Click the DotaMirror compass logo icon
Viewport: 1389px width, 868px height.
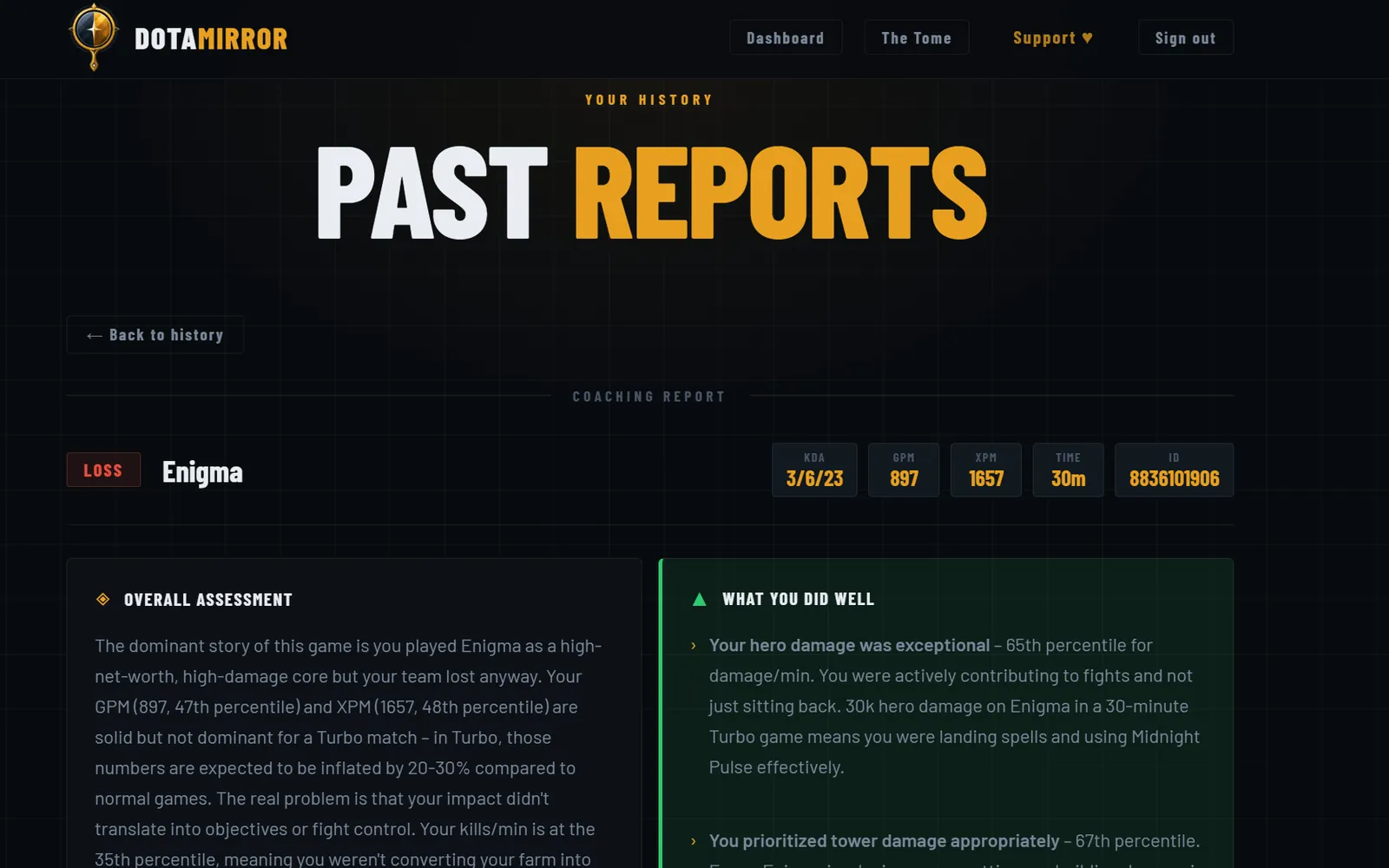94,36
